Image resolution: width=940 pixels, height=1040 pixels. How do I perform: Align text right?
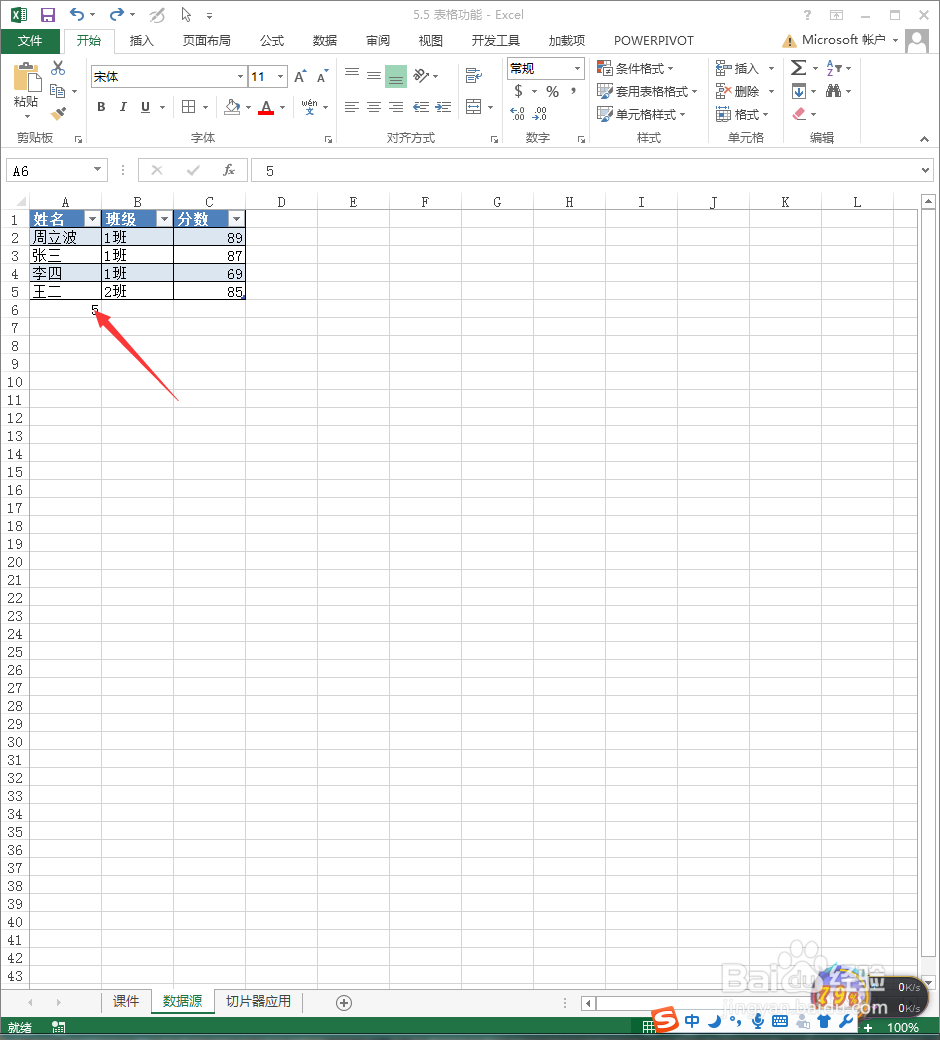coord(396,107)
